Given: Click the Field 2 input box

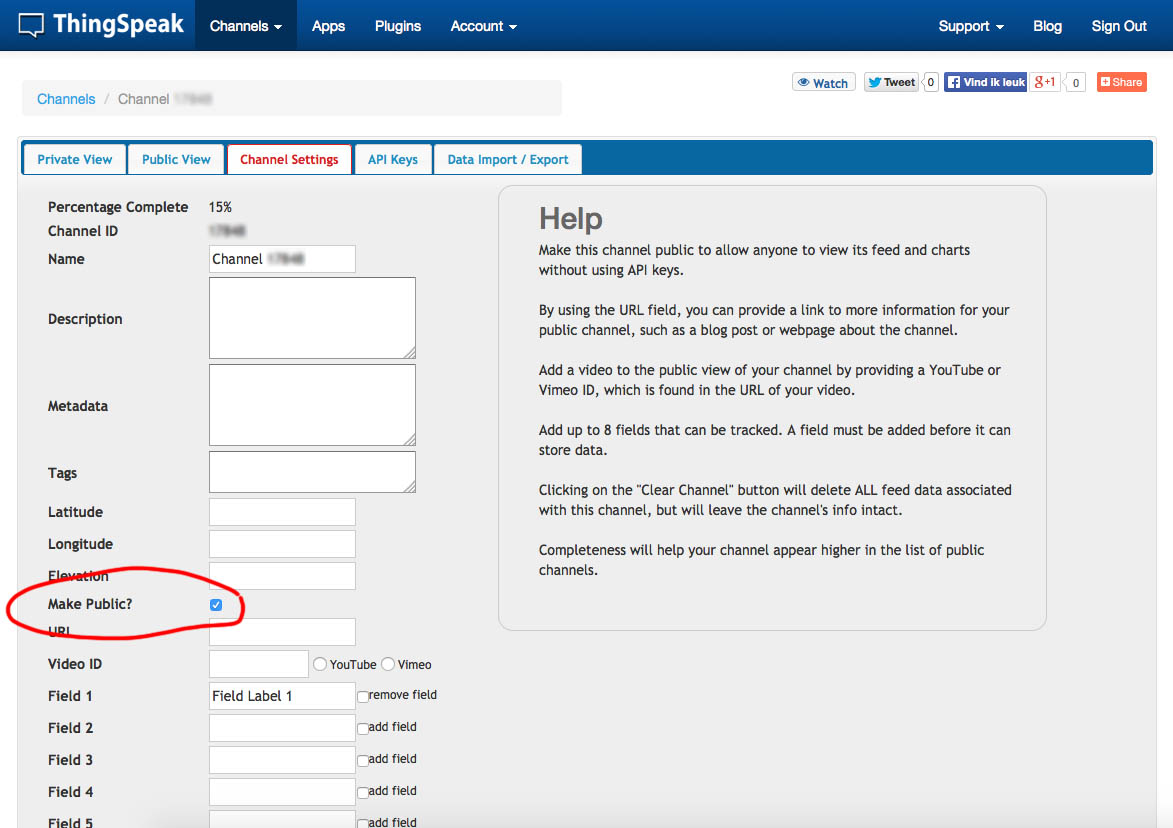Looking at the screenshot, I should [282, 728].
